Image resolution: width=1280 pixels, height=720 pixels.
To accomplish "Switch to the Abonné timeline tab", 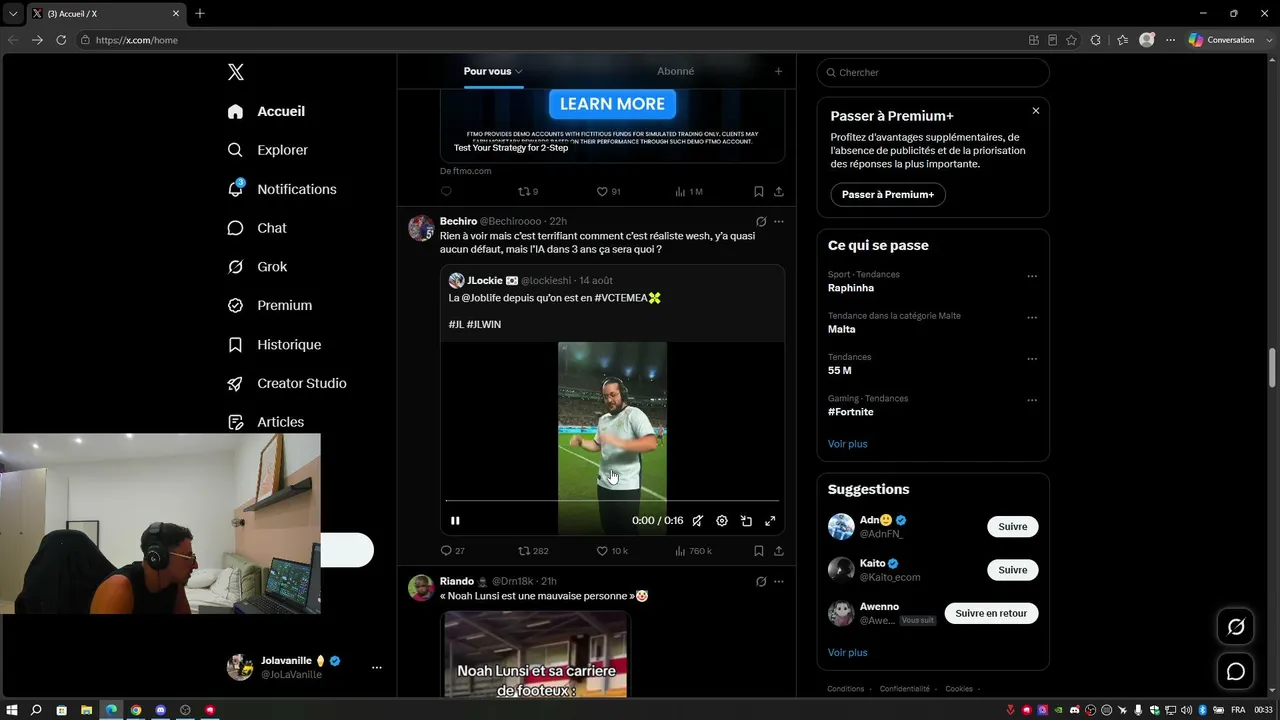I will pyautogui.click(x=675, y=71).
